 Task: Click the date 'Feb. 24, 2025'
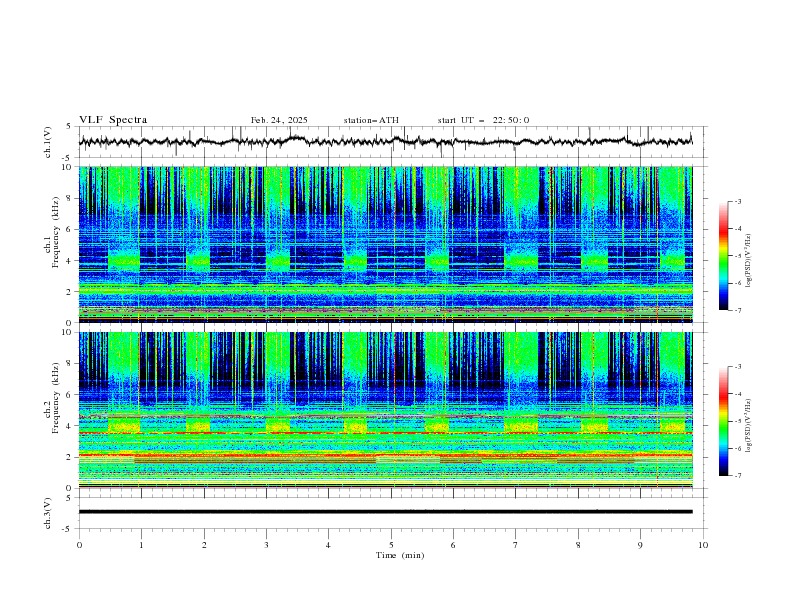coord(279,120)
